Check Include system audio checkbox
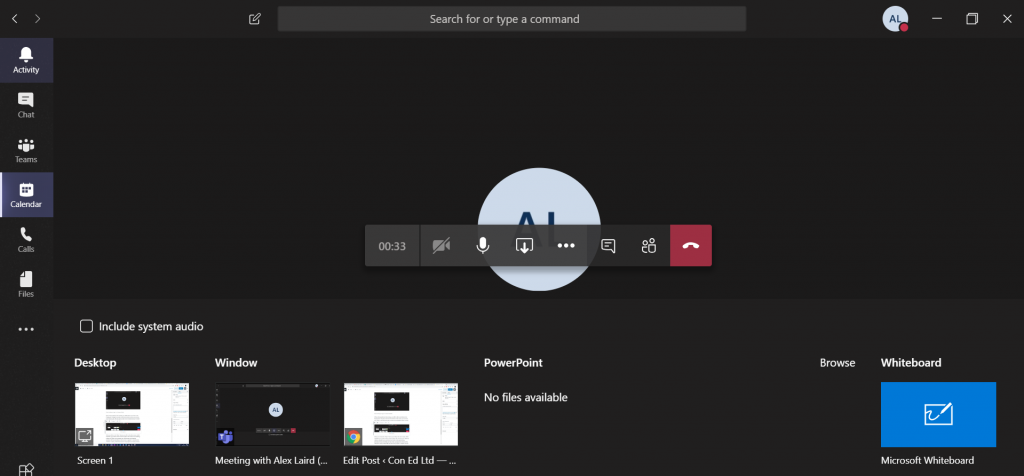Viewport: 1024px width, 476px height. [x=86, y=326]
